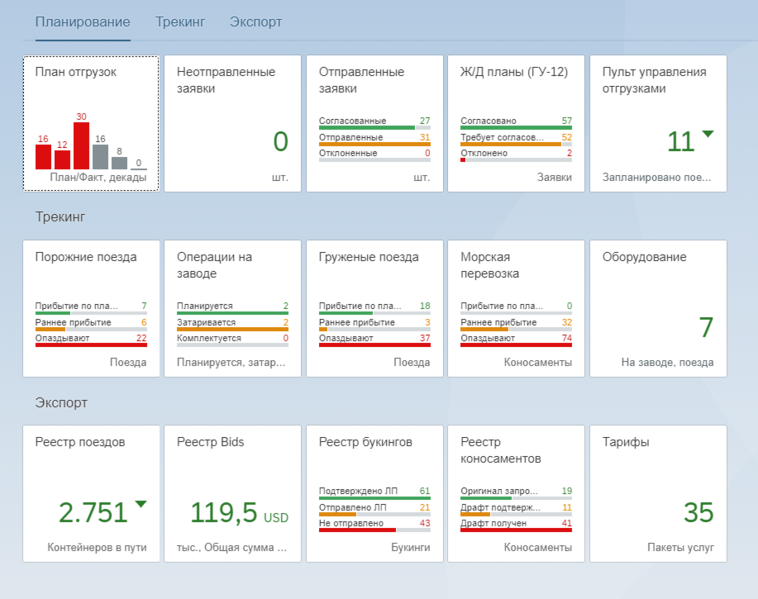Image resolution: width=758 pixels, height=599 pixels.
Task: Open the План отгрузок chart tile
Action: [x=91, y=124]
